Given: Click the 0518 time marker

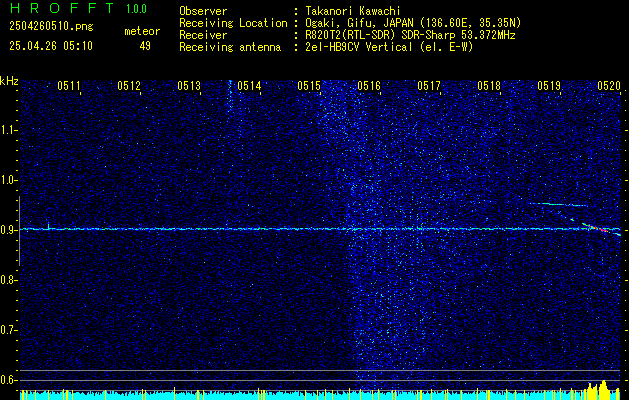Looking at the screenshot, I should (489, 85).
